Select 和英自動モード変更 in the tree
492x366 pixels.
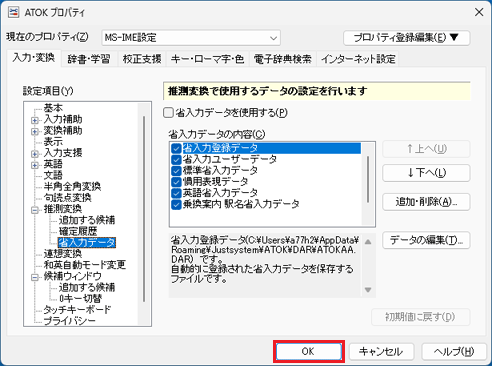coord(85,265)
